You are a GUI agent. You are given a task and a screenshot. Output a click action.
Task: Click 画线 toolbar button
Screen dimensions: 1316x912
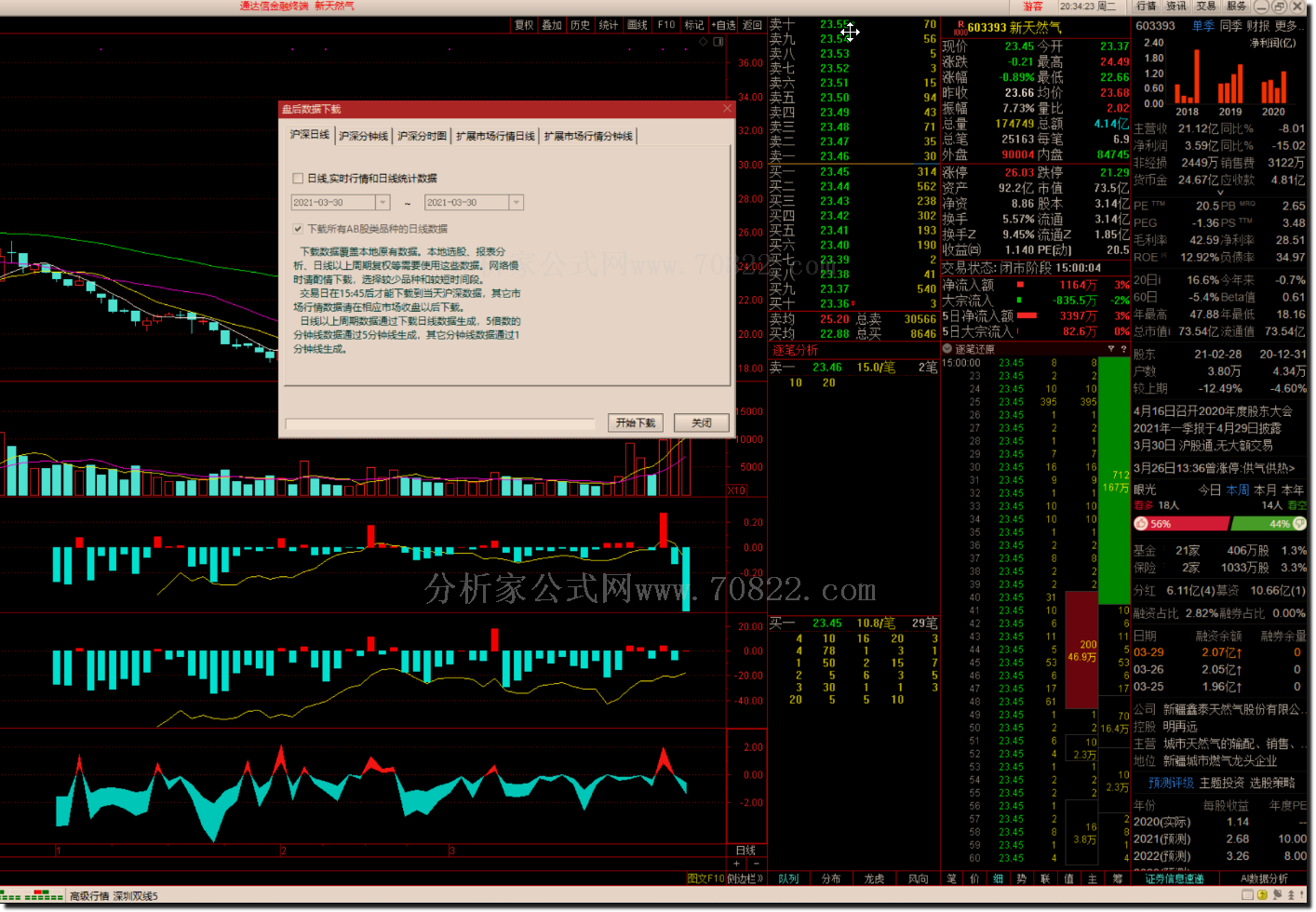click(x=638, y=25)
